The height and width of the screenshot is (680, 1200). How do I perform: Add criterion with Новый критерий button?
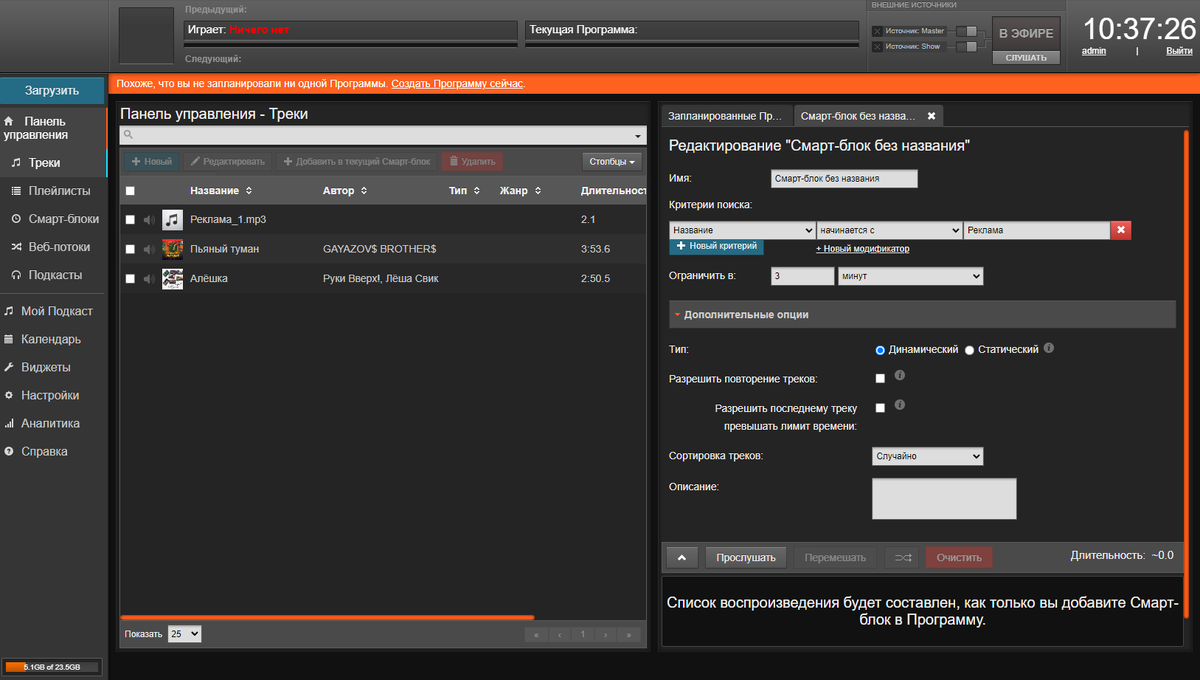click(716, 246)
